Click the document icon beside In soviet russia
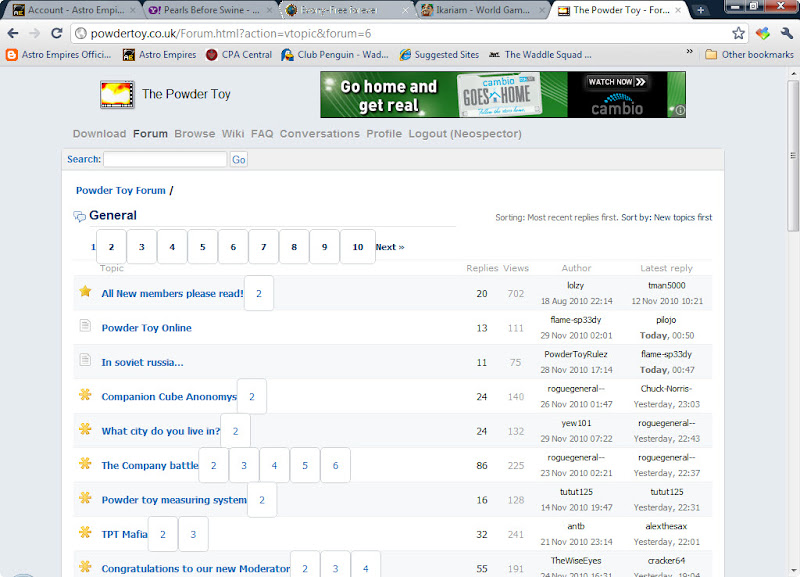 tap(85, 360)
